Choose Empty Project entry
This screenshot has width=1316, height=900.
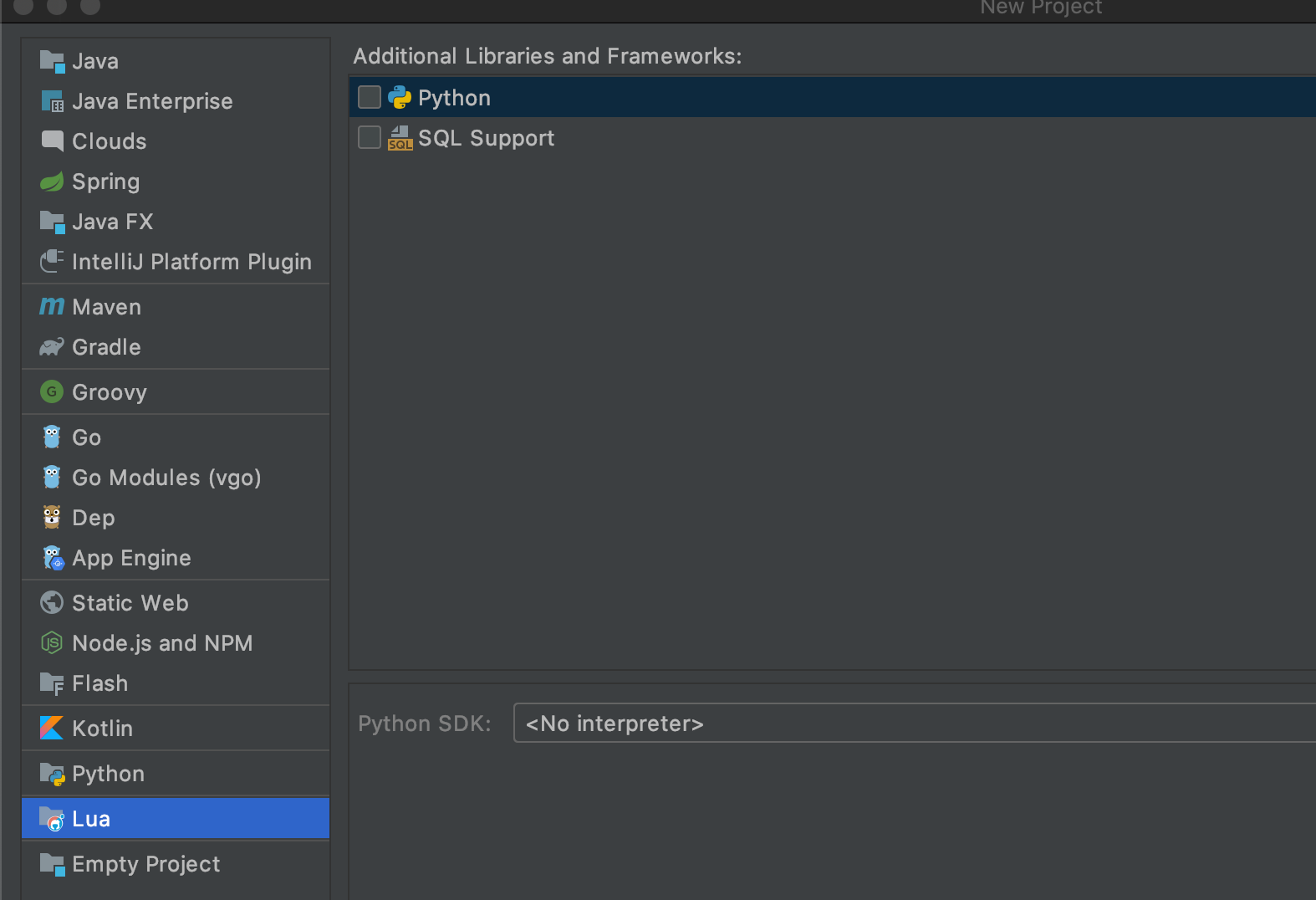click(176, 864)
